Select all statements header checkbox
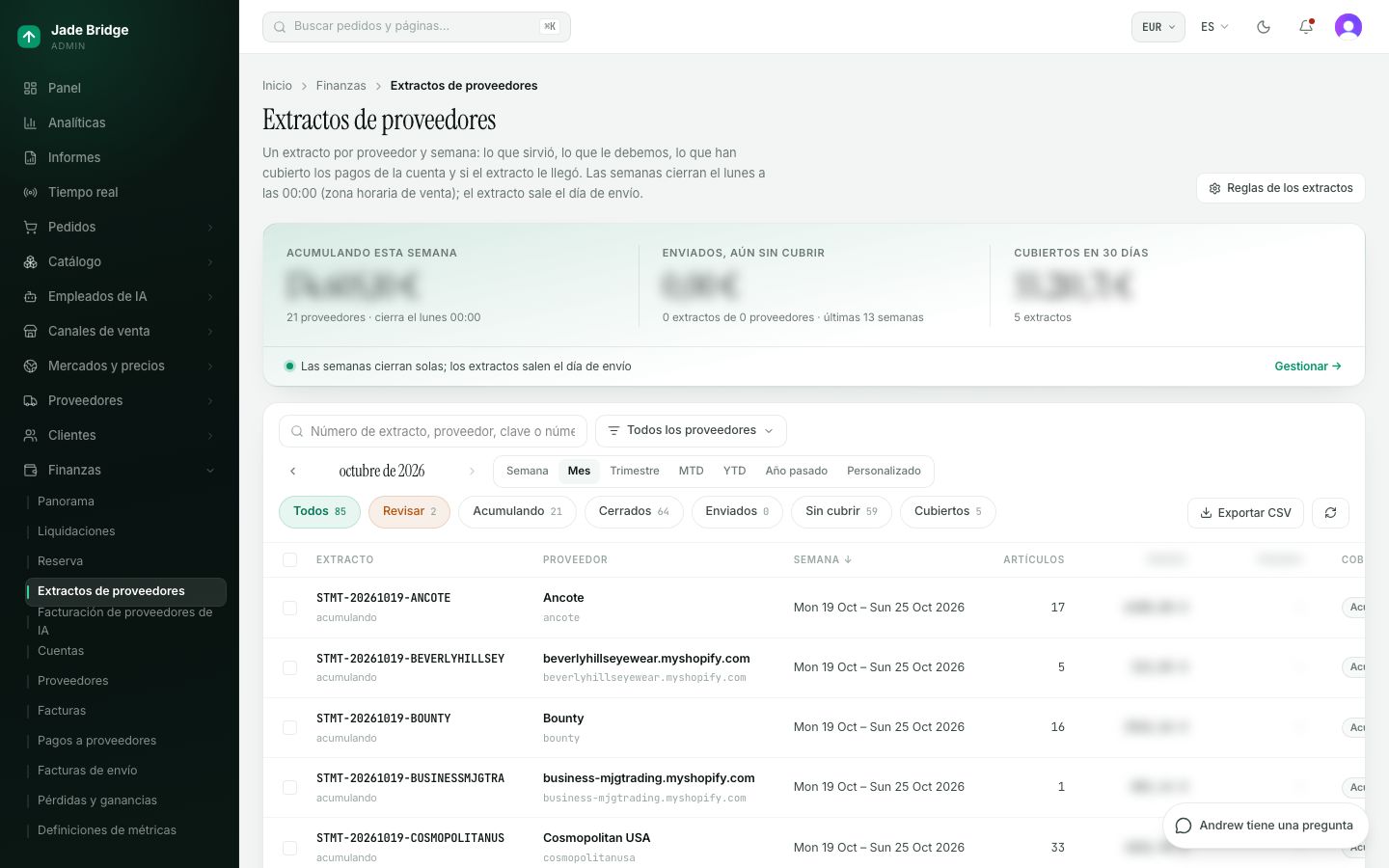The width and height of the screenshot is (1389, 868). (289, 559)
